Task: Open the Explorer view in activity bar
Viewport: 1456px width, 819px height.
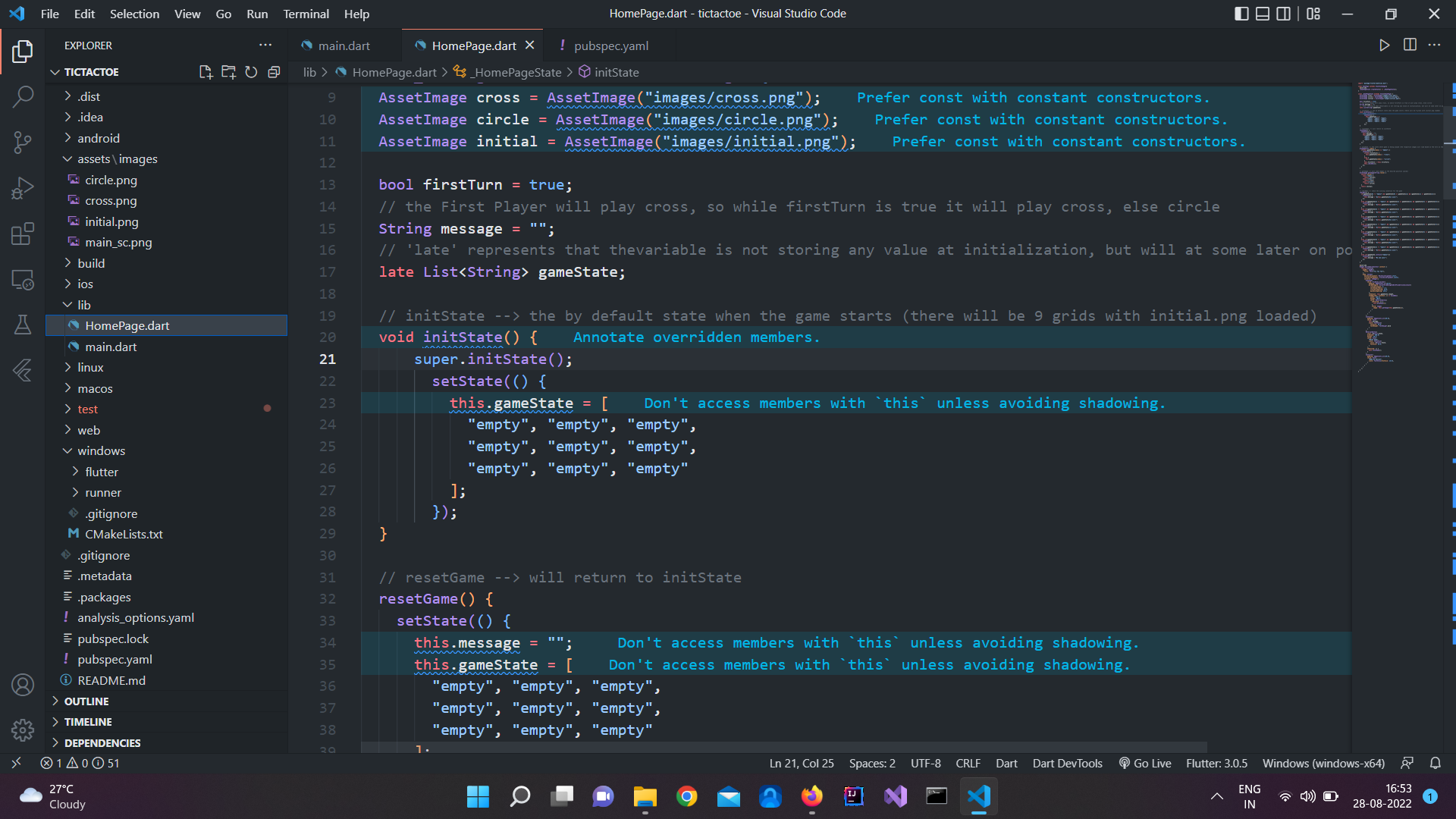Action: pyautogui.click(x=23, y=52)
